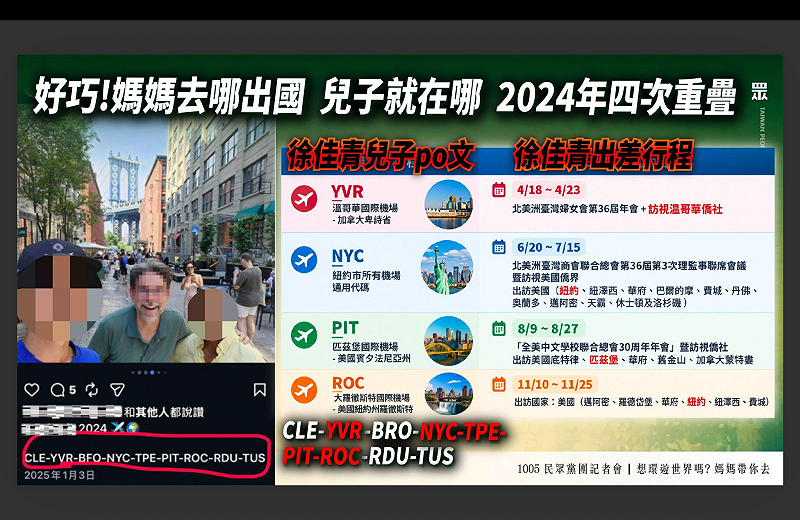This screenshot has width=800, height=520.
Task: Click the heading 徐佳青出差行程
Action: [x=603, y=155]
